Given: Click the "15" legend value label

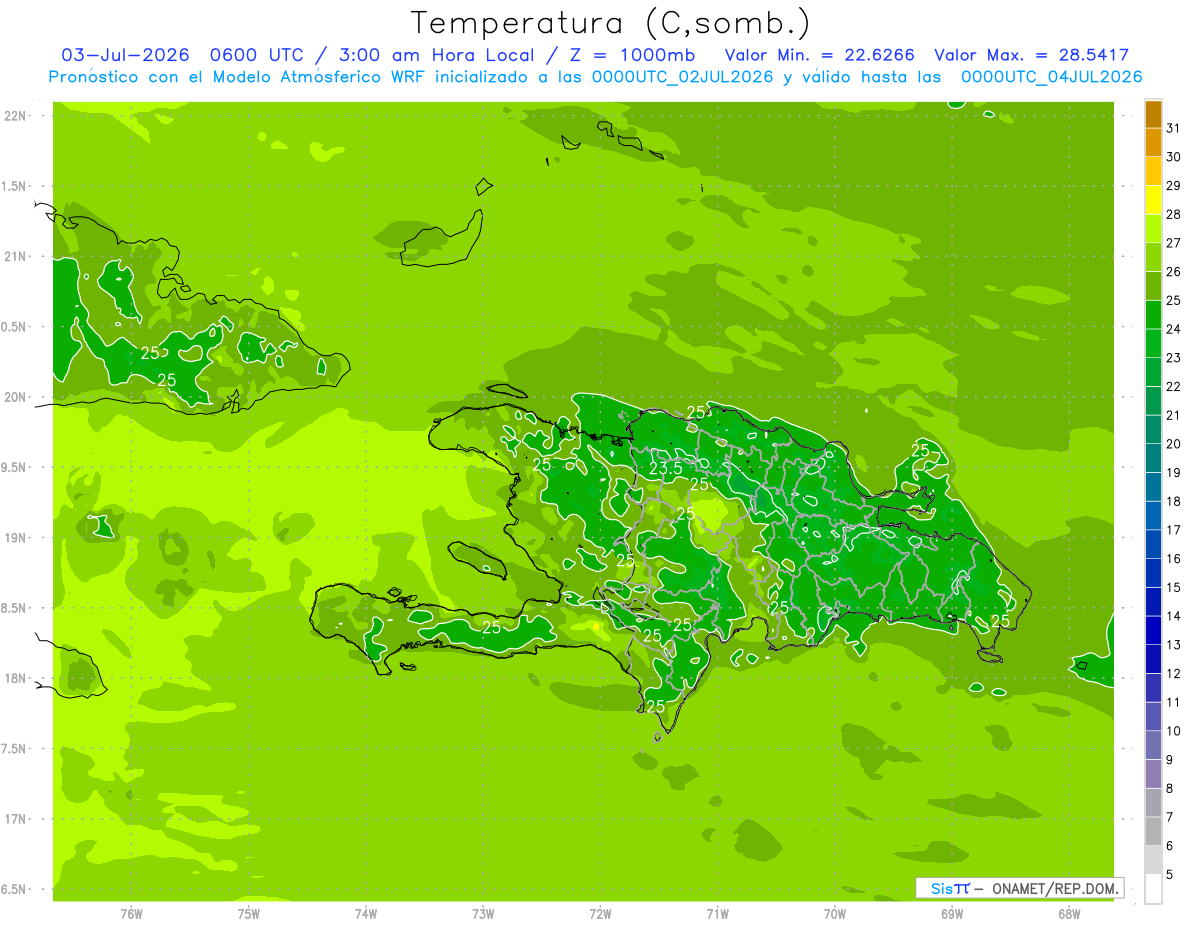Looking at the screenshot, I should pos(1174,588).
